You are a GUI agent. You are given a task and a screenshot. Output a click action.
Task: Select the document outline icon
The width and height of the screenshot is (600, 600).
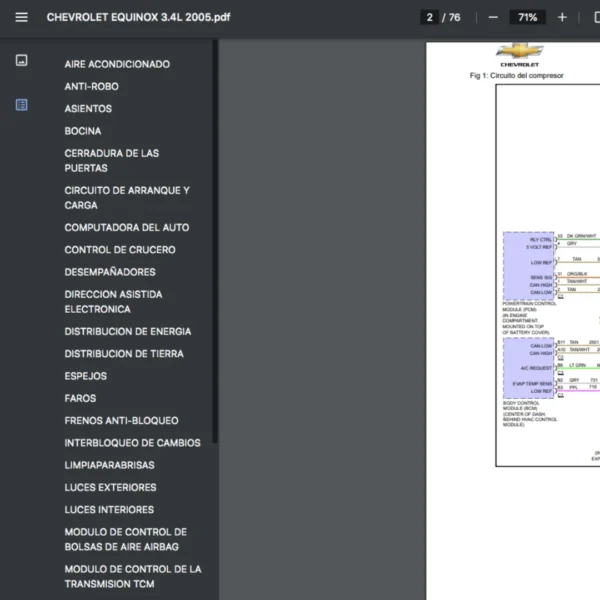point(21,105)
